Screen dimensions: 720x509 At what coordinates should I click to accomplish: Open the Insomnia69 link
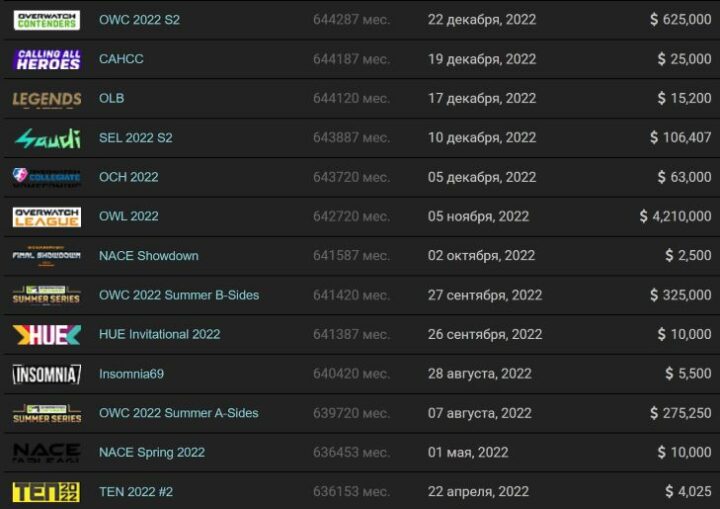pos(131,374)
